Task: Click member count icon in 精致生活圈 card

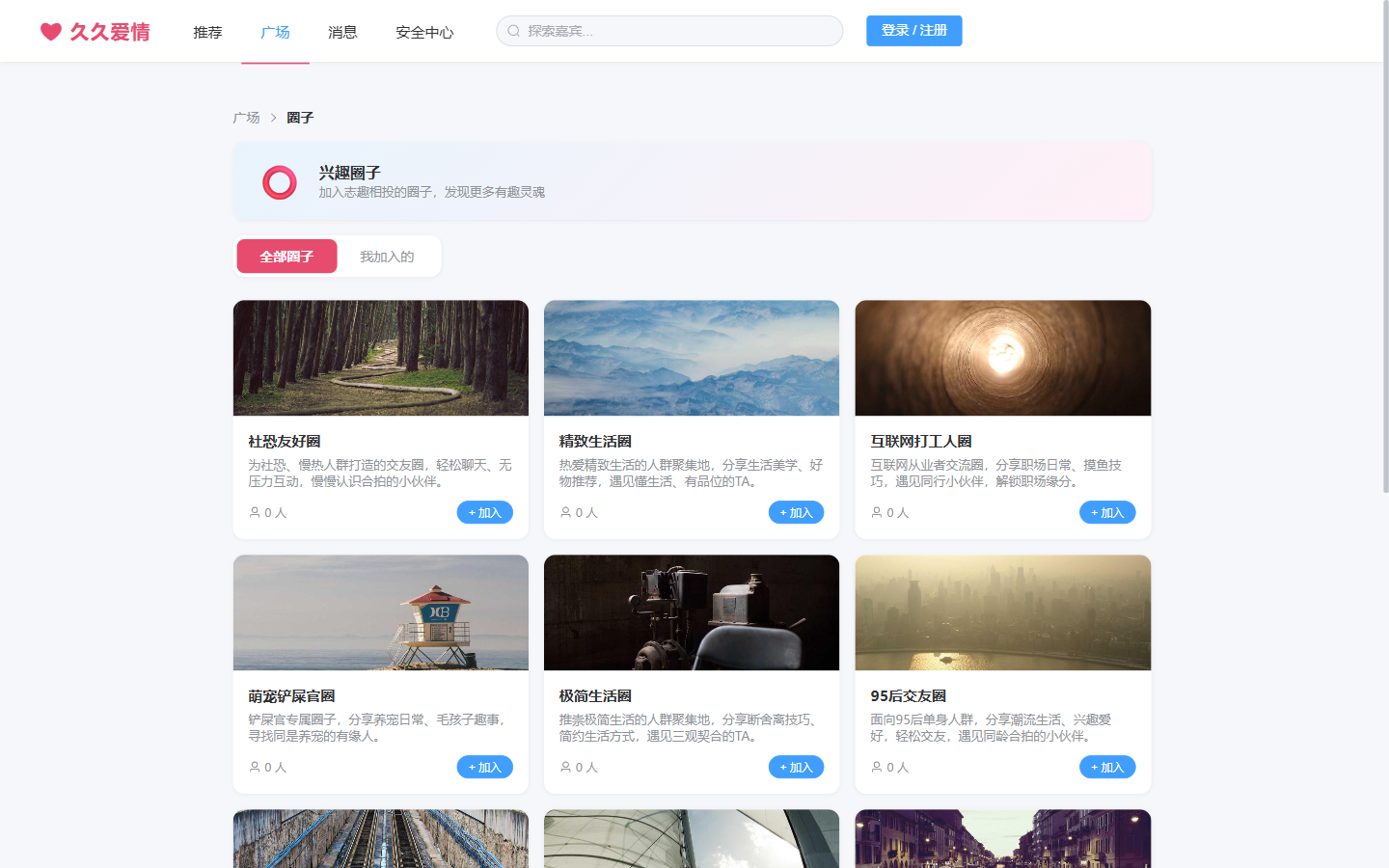Action: [x=565, y=512]
